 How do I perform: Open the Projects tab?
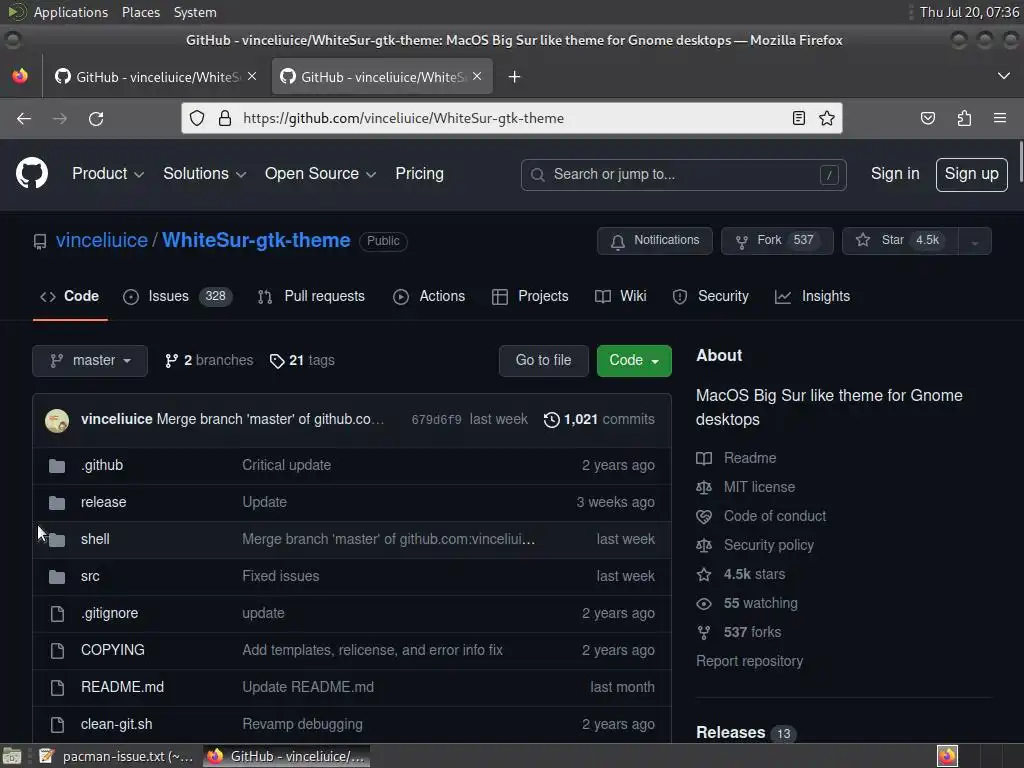[530, 296]
